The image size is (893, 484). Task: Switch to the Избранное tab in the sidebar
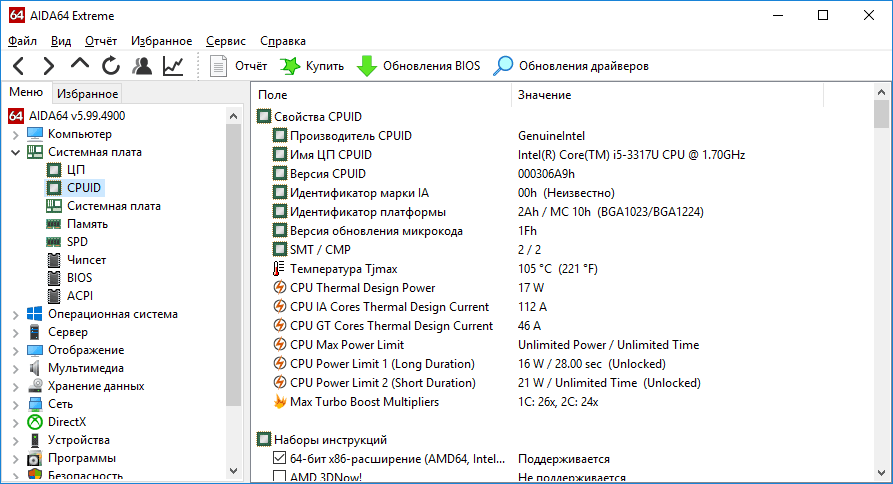(x=87, y=93)
